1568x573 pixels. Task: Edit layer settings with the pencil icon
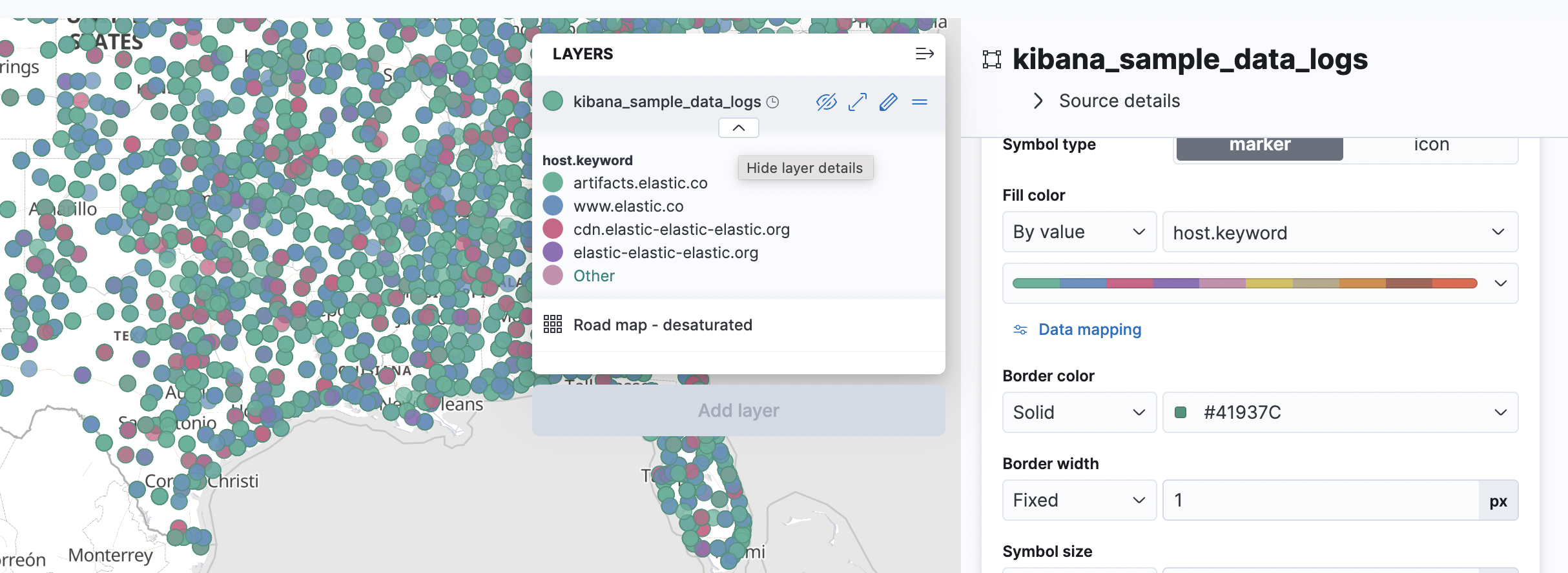(888, 102)
